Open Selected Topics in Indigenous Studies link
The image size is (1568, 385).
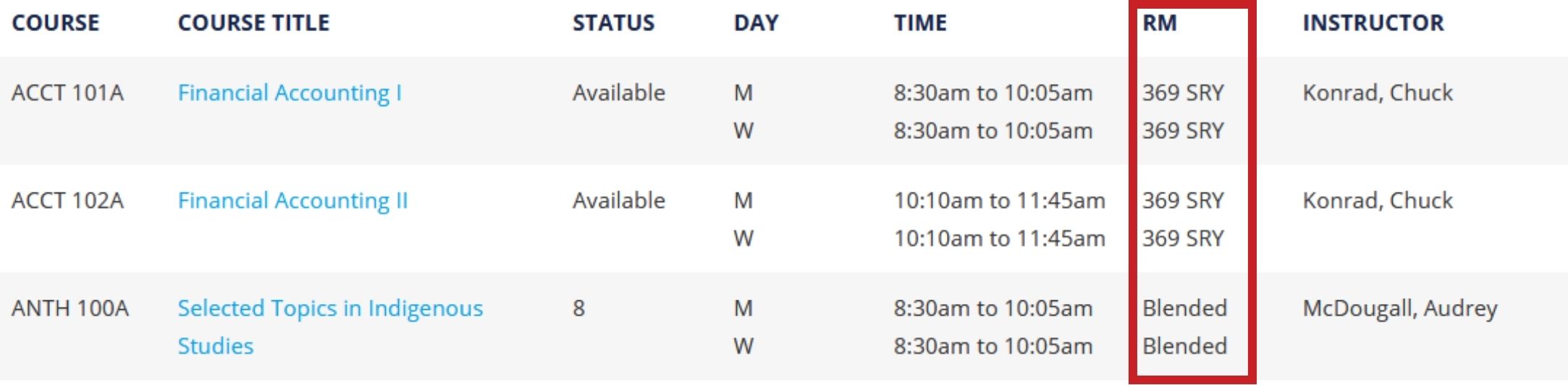click(x=329, y=309)
